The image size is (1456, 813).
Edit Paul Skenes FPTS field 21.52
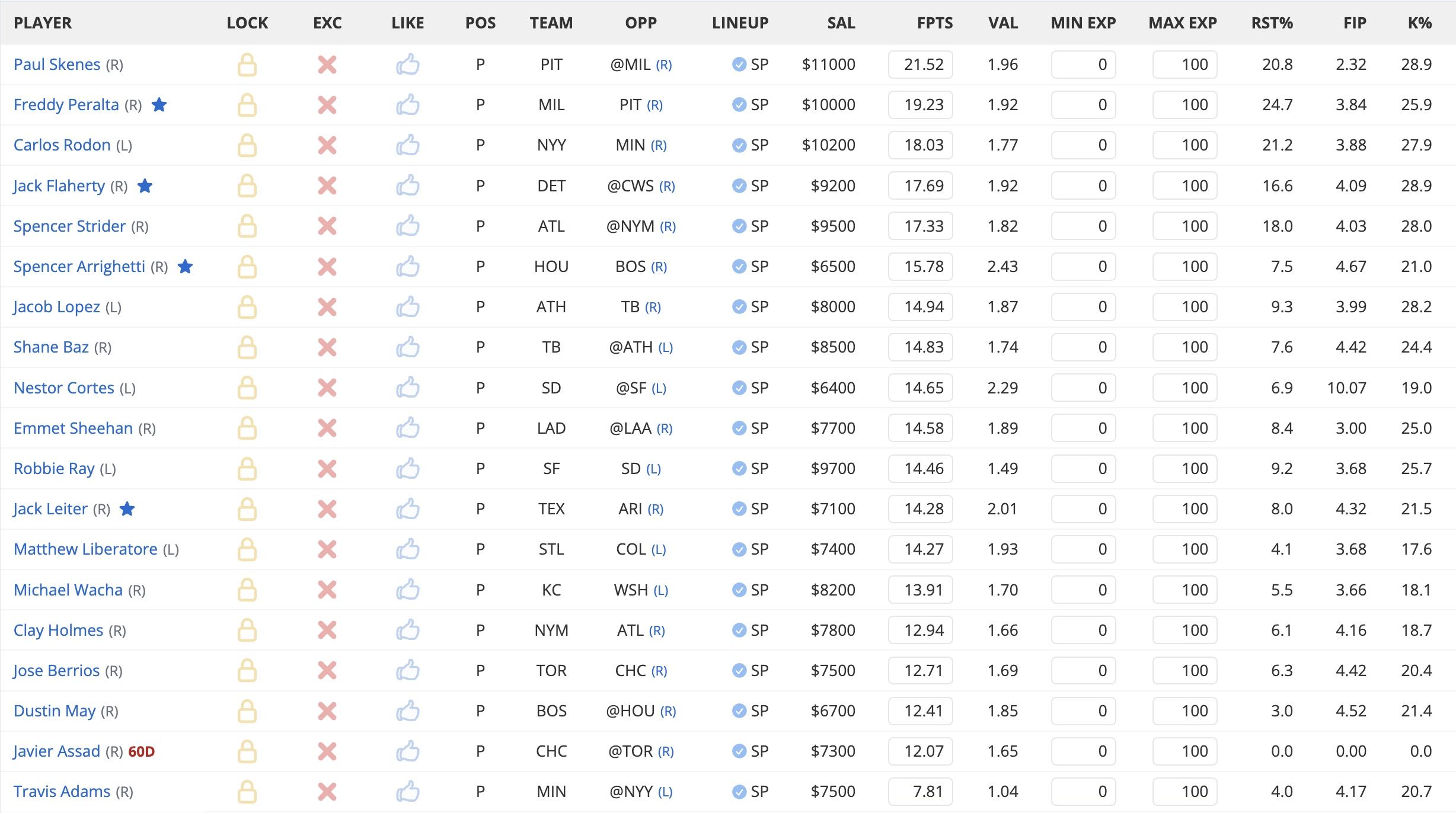click(x=921, y=65)
